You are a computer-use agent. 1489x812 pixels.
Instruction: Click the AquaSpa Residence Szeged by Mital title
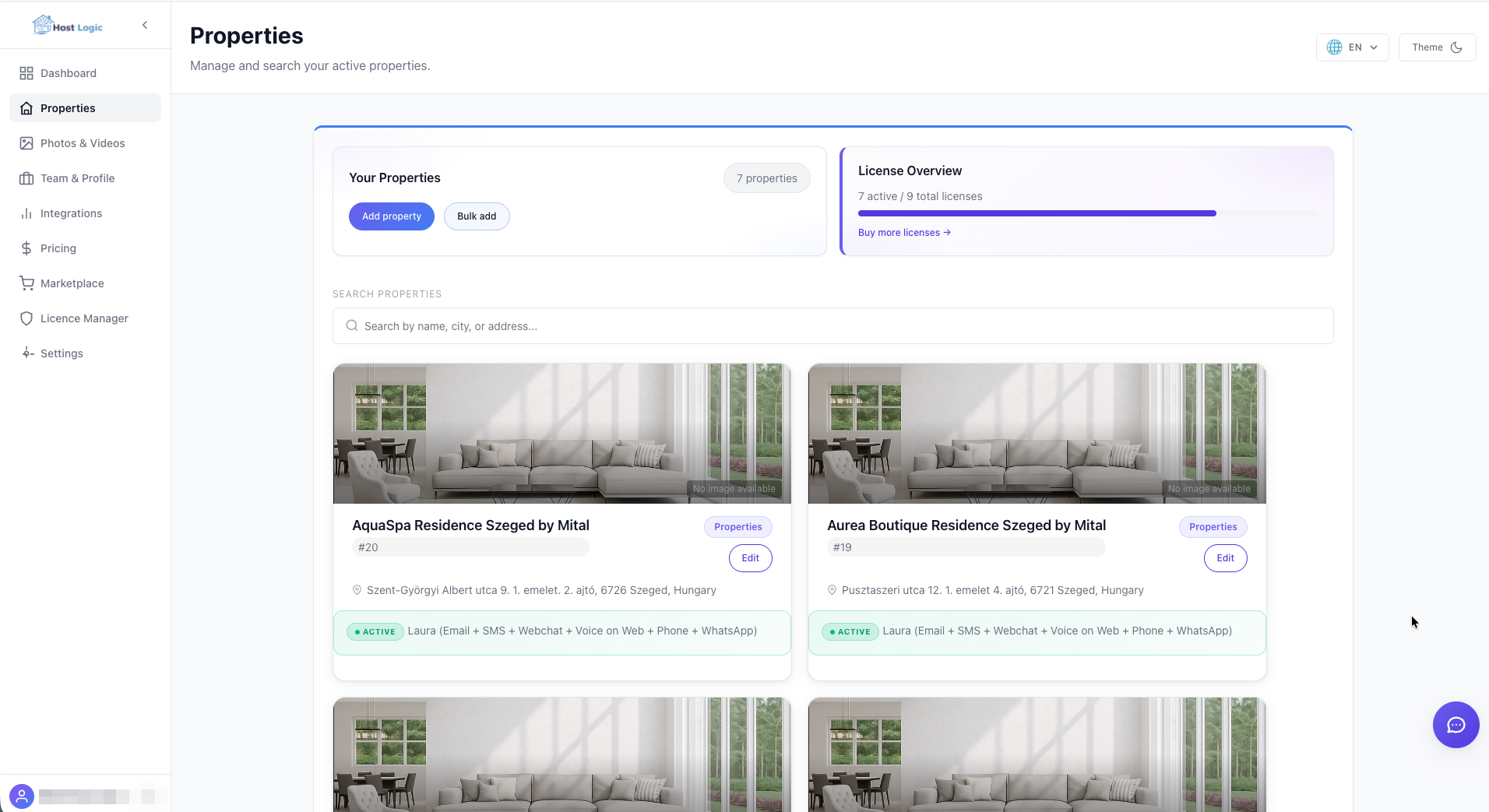click(x=470, y=526)
